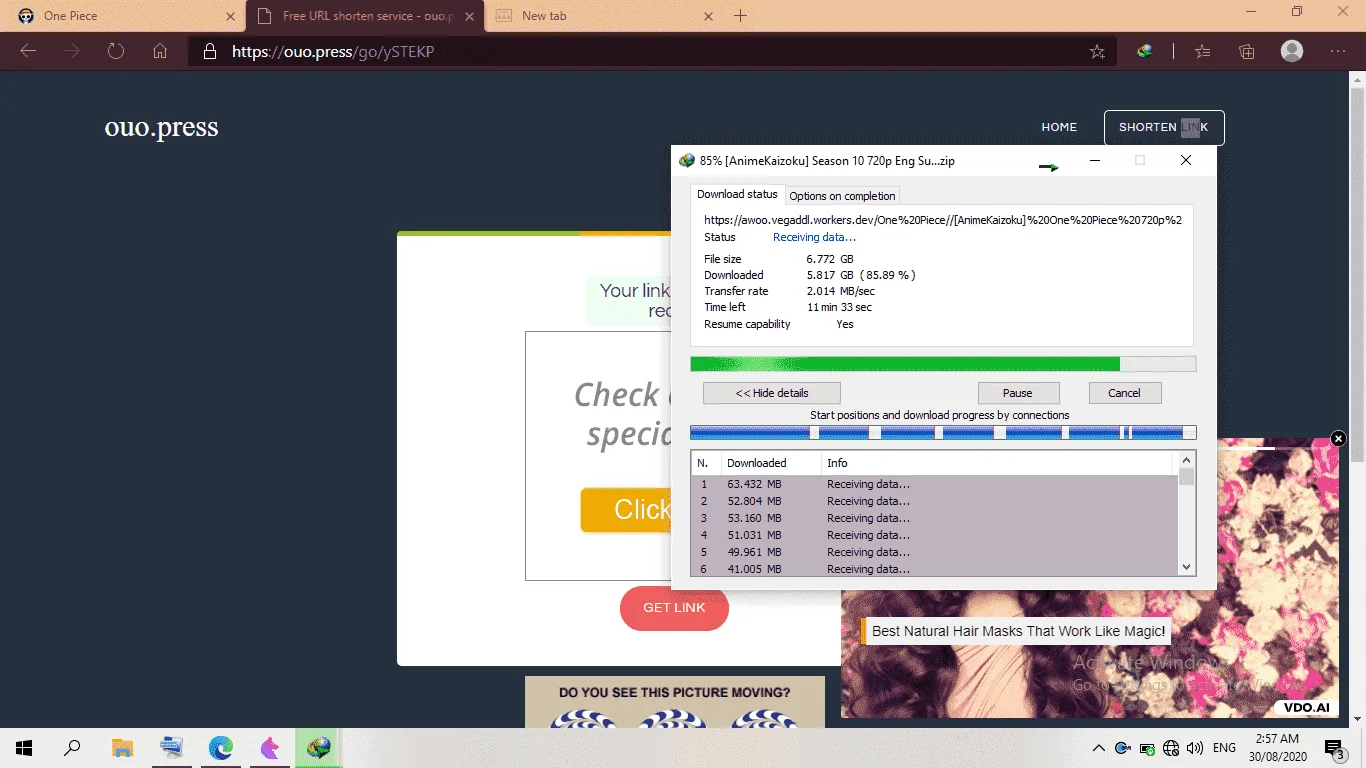Click the SHORTEN LINK button

(x=1164, y=127)
